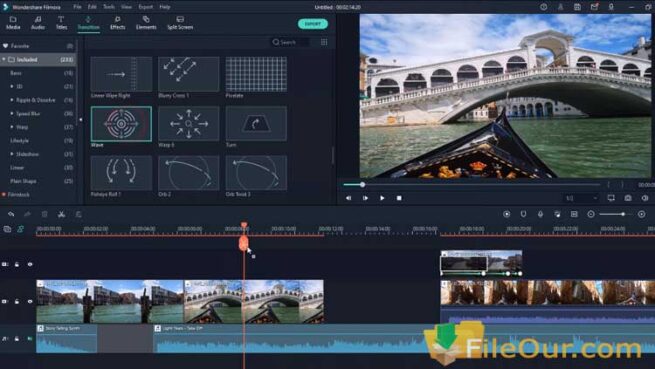Toggle lock on the audio track
This screenshot has width=655, height=369.
(x=17, y=338)
